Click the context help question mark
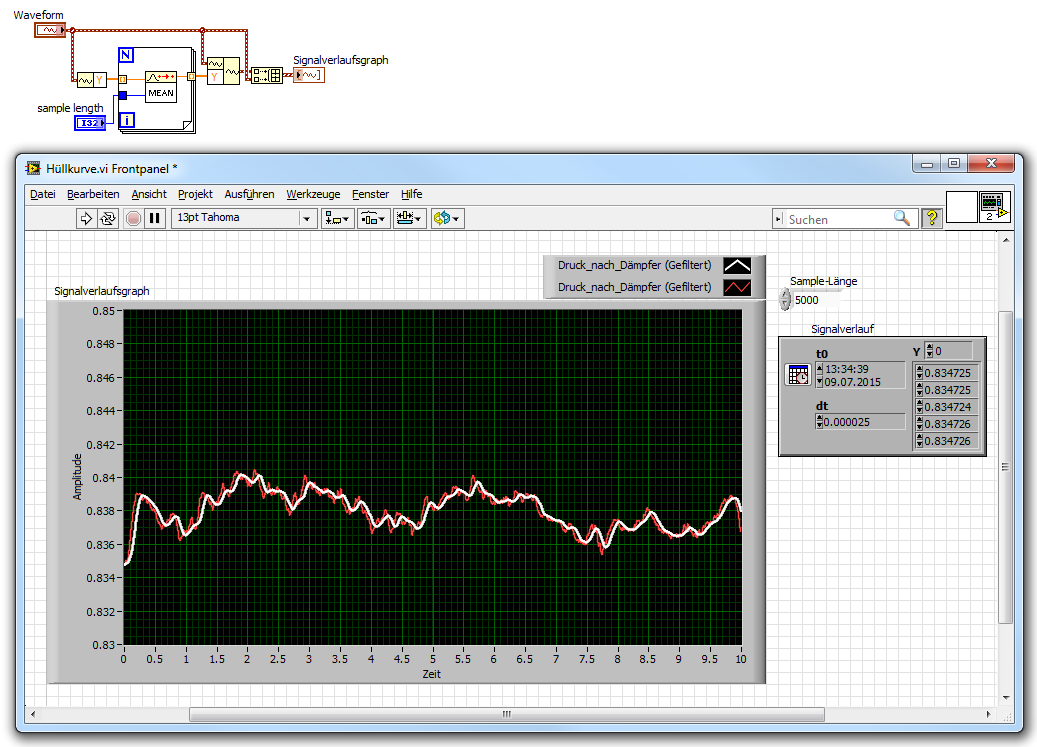1037x747 pixels. click(x=931, y=218)
